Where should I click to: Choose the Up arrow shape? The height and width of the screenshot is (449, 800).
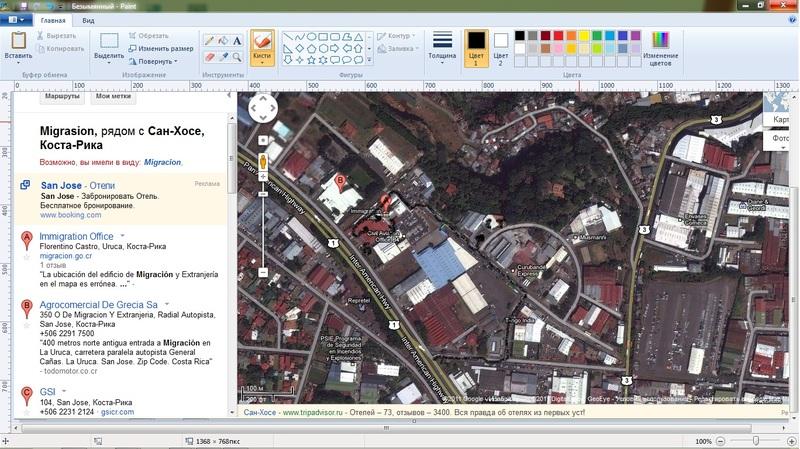[x=359, y=48]
